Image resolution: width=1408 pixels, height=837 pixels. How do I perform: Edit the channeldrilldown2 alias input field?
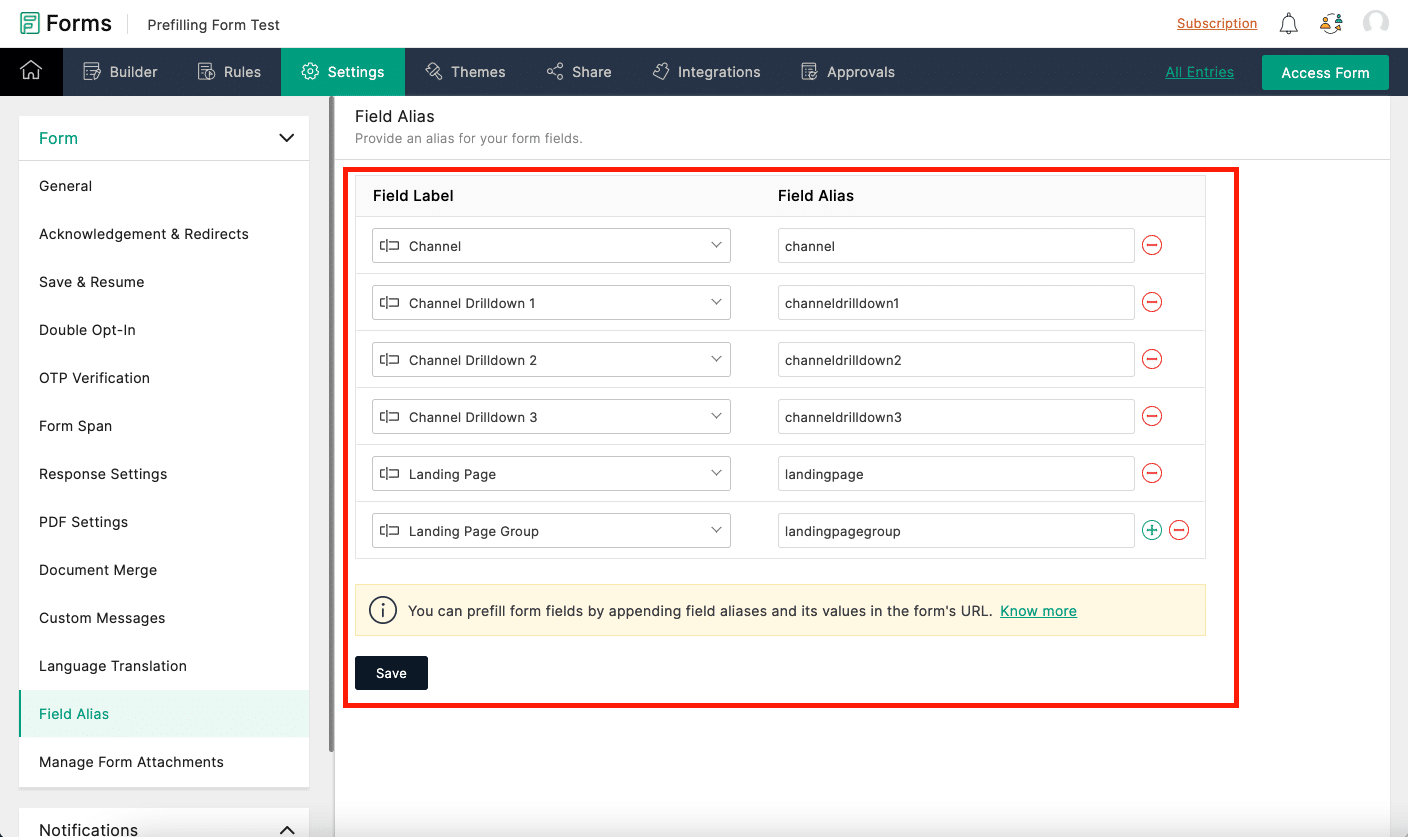pyautogui.click(x=955, y=359)
